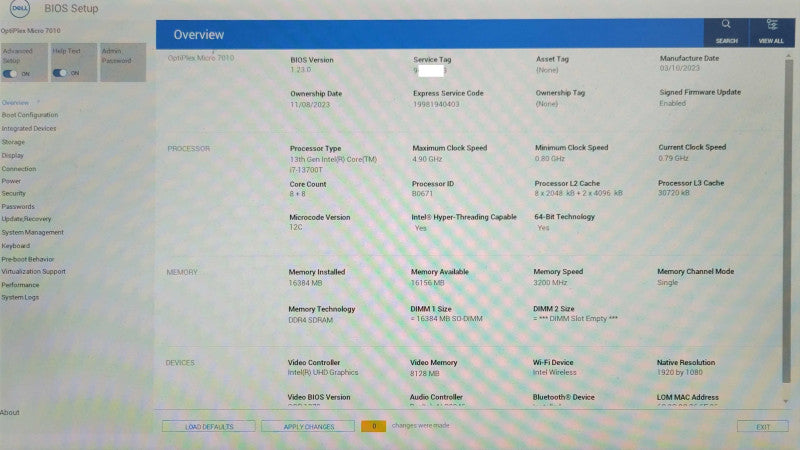
Task: Open Performance section
Action: [20, 285]
